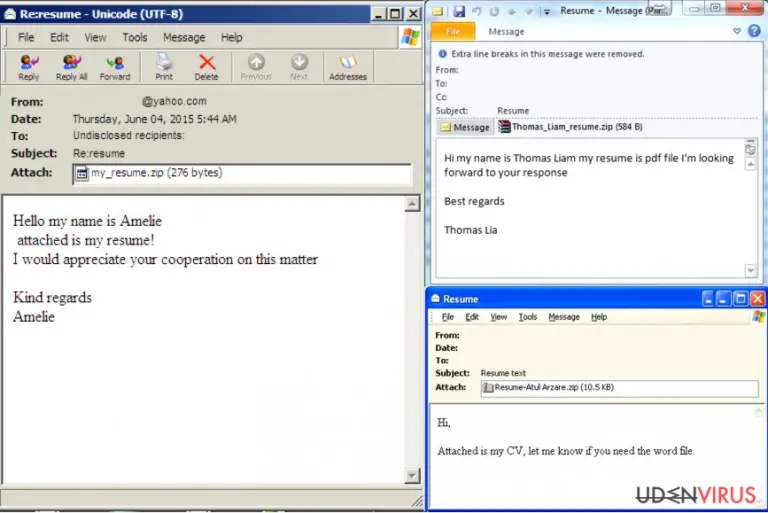This screenshot has width=768, height=513.
Task: Go to the Next message
Action: 299,68
